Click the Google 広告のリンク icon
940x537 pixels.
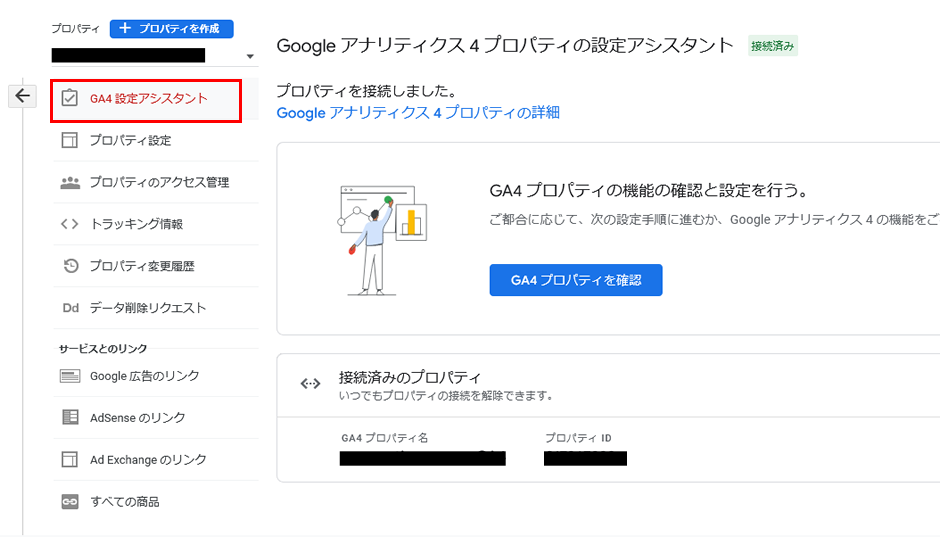coord(69,376)
